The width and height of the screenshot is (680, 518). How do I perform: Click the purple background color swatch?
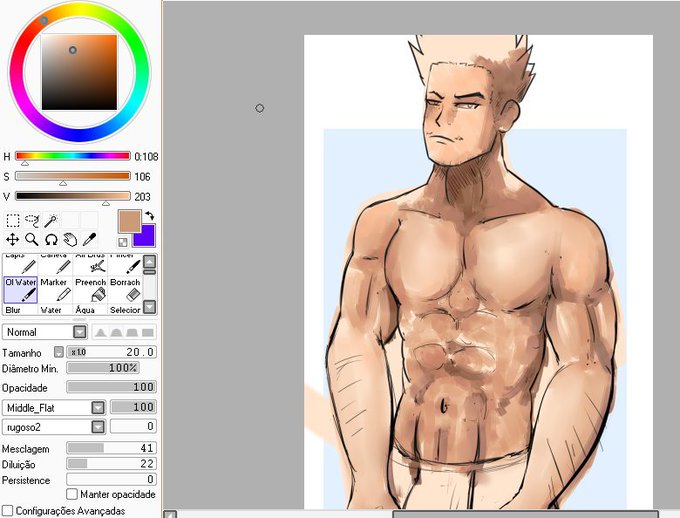(145, 236)
